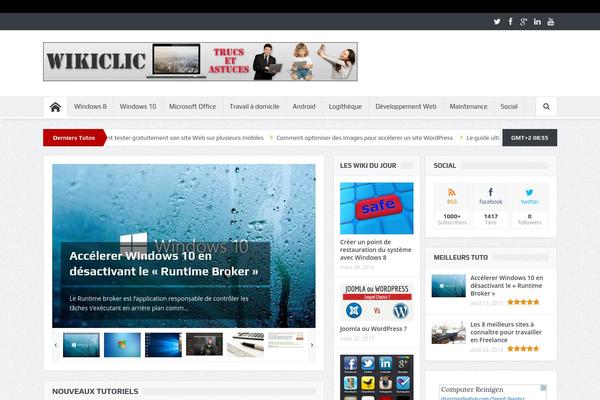The height and width of the screenshot is (400, 600).
Task: Open ticker link about optimiser des images WordPress
Action: (x=364, y=137)
